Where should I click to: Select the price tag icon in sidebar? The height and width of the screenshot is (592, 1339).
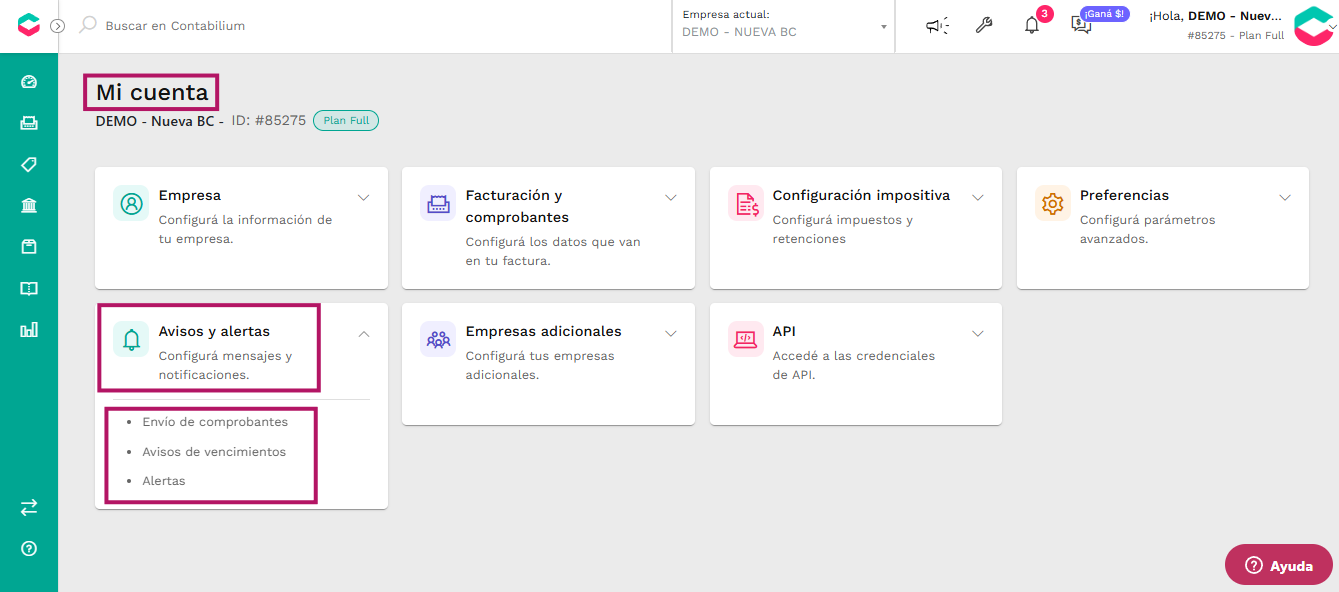tap(29, 165)
